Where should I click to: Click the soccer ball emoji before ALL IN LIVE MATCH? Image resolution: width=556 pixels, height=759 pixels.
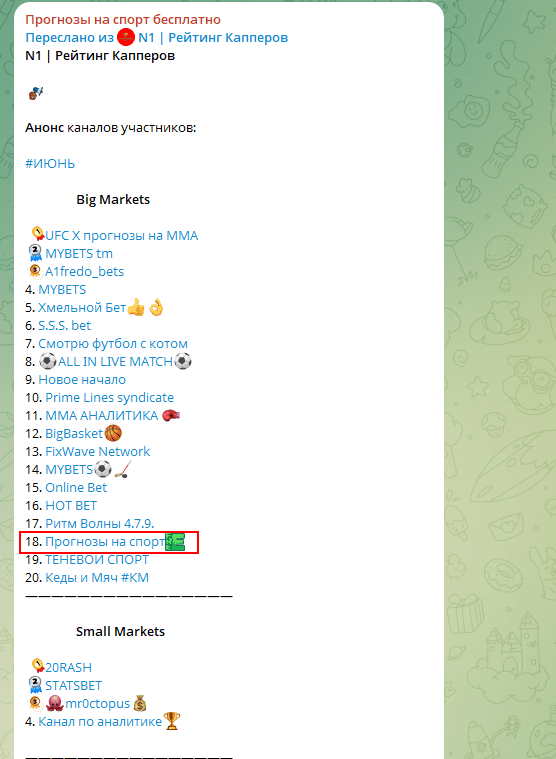[x=47, y=362]
